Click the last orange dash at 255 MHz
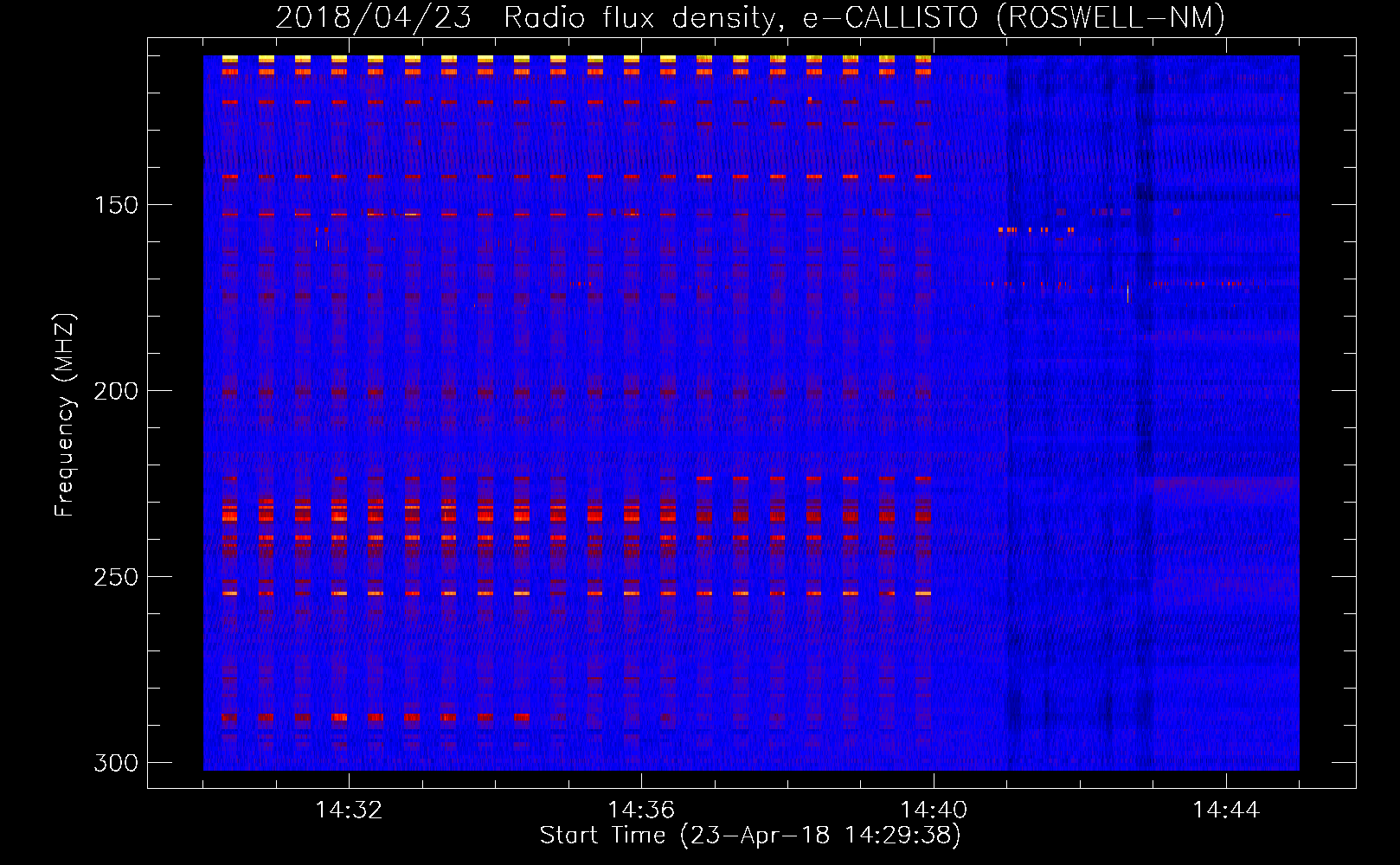Image resolution: width=1400 pixels, height=865 pixels. 923,593
